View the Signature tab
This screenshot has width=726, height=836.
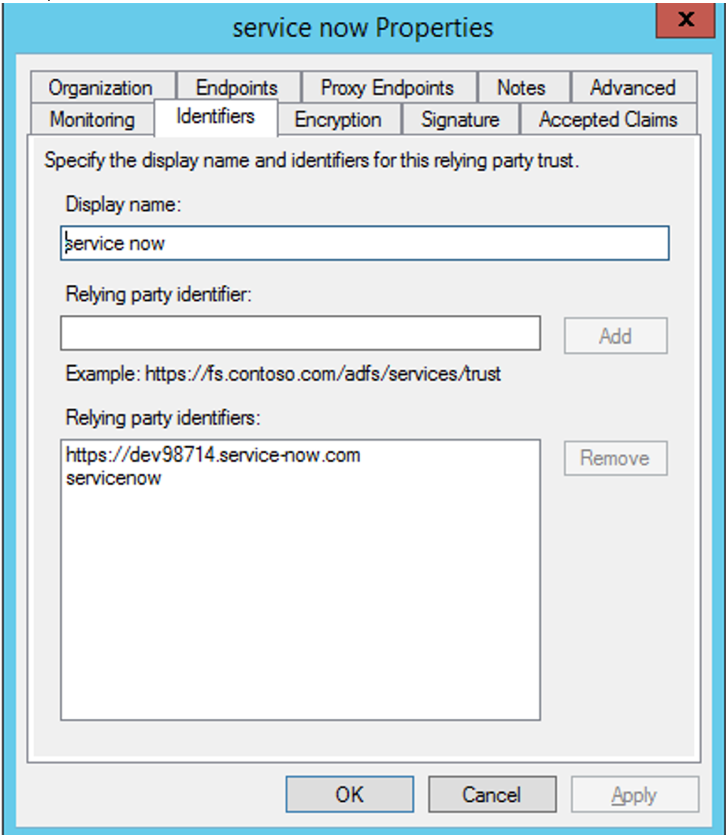click(x=461, y=119)
